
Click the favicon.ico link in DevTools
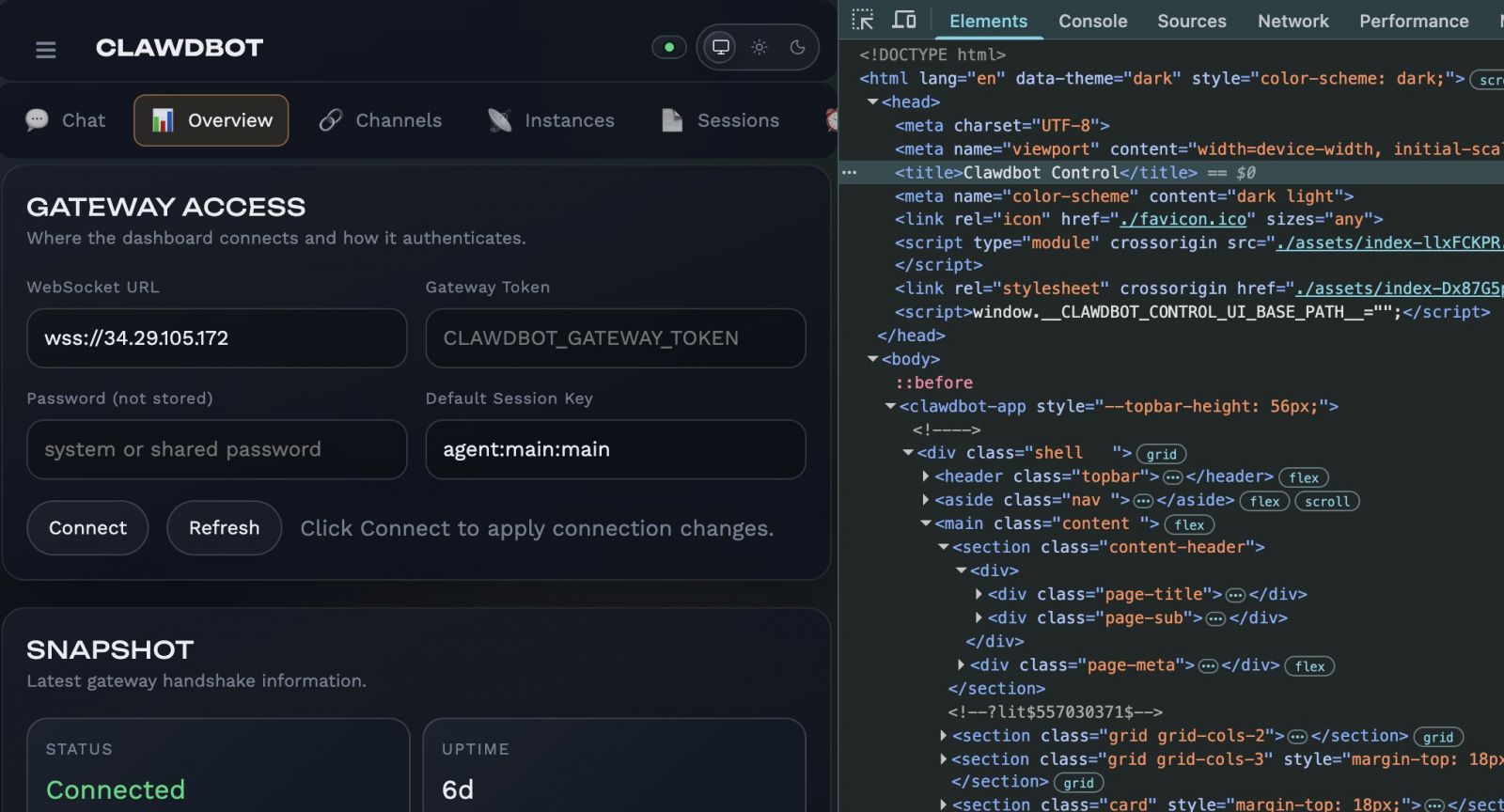pyautogui.click(x=1183, y=219)
